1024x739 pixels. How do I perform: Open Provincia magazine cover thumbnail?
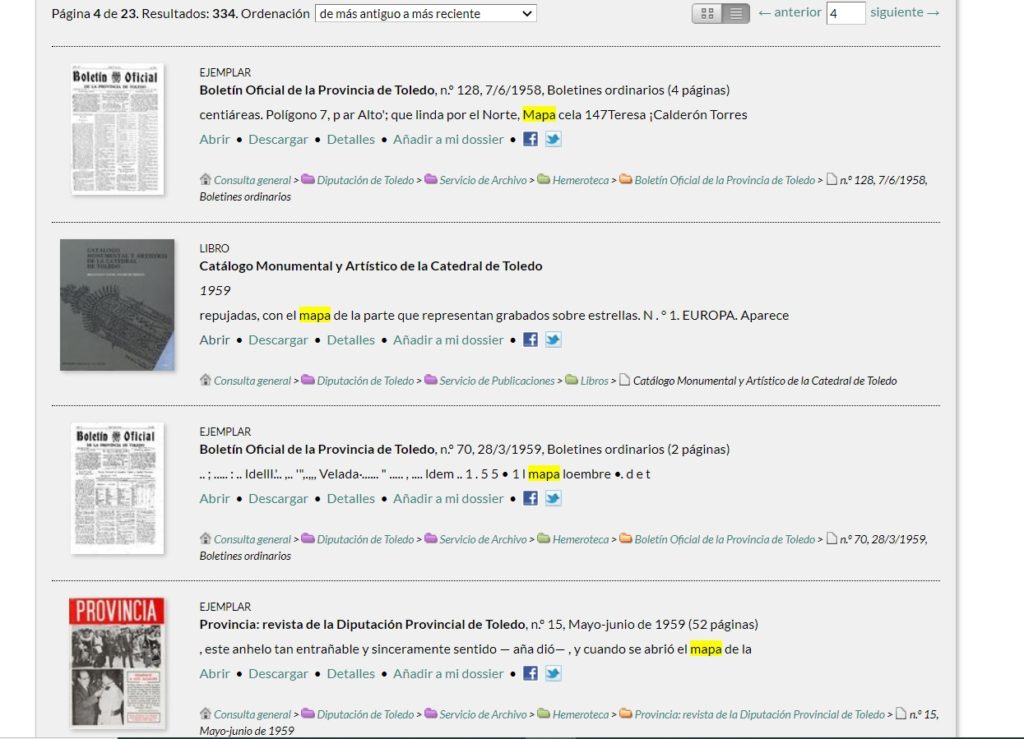pyautogui.click(x=117, y=663)
